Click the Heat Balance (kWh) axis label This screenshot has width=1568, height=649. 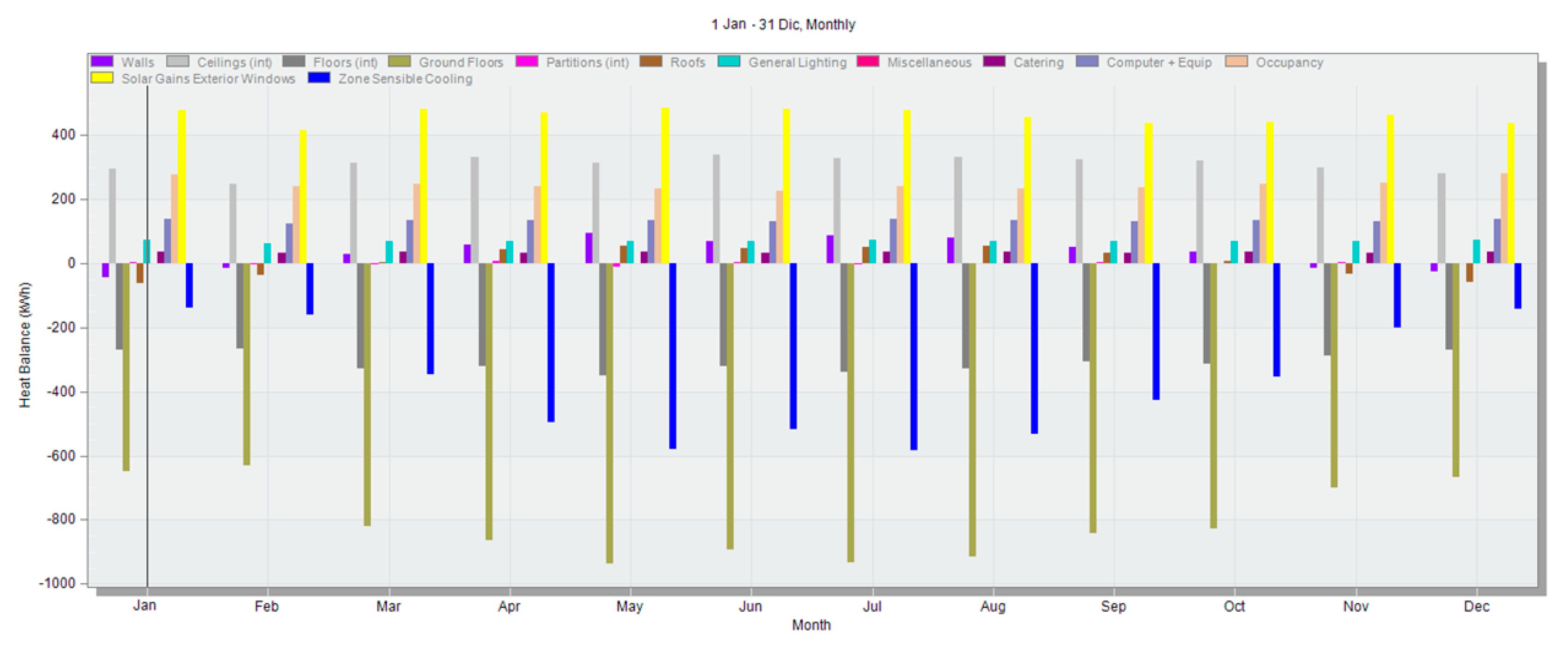tap(24, 345)
